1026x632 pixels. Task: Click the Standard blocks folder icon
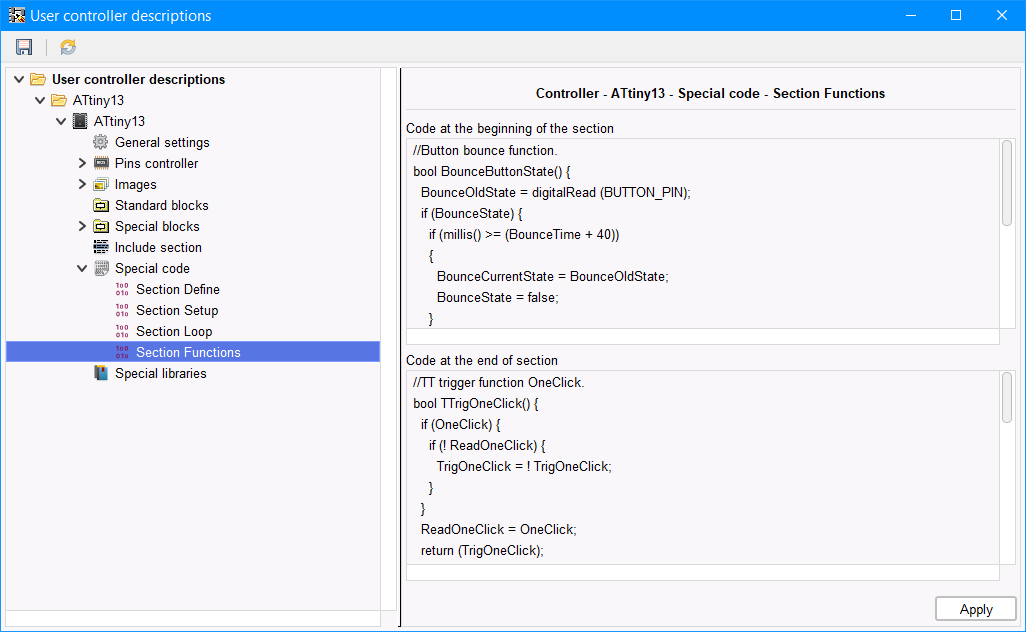point(101,205)
